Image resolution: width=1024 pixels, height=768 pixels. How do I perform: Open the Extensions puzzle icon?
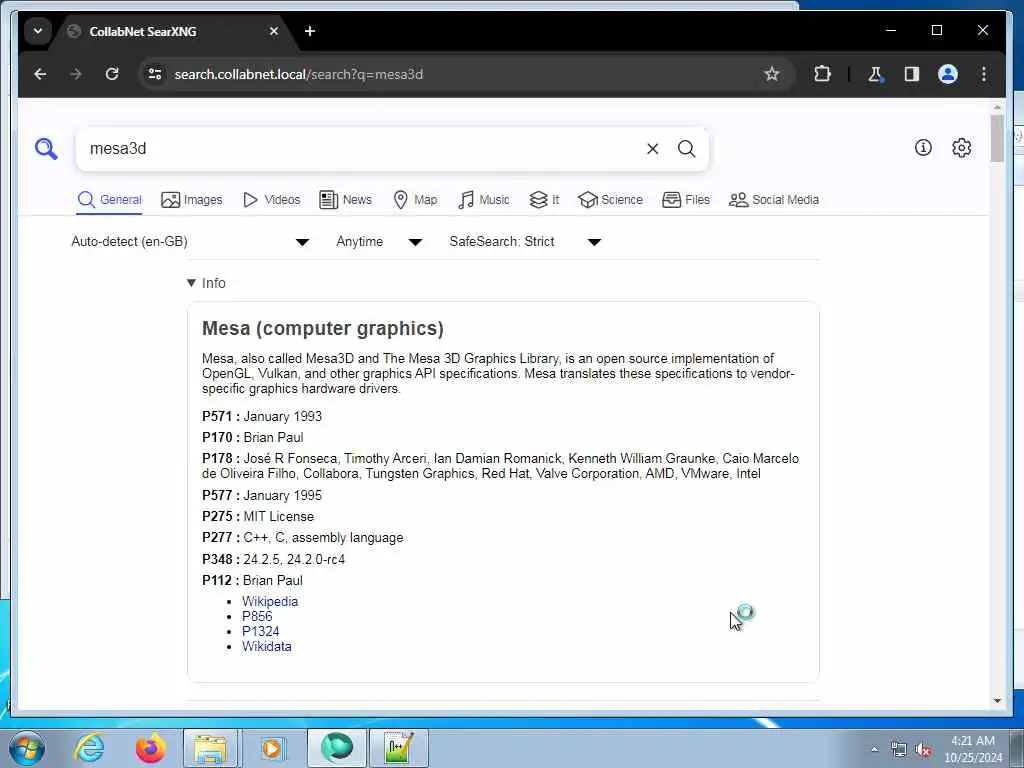(x=822, y=74)
